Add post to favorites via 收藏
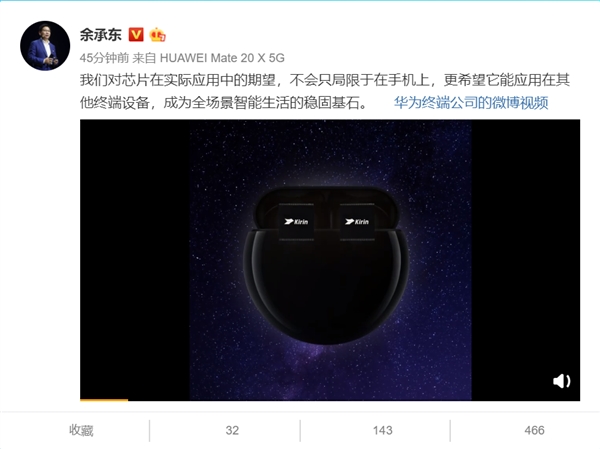Viewport: 600px width, 449px height. (81, 430)
